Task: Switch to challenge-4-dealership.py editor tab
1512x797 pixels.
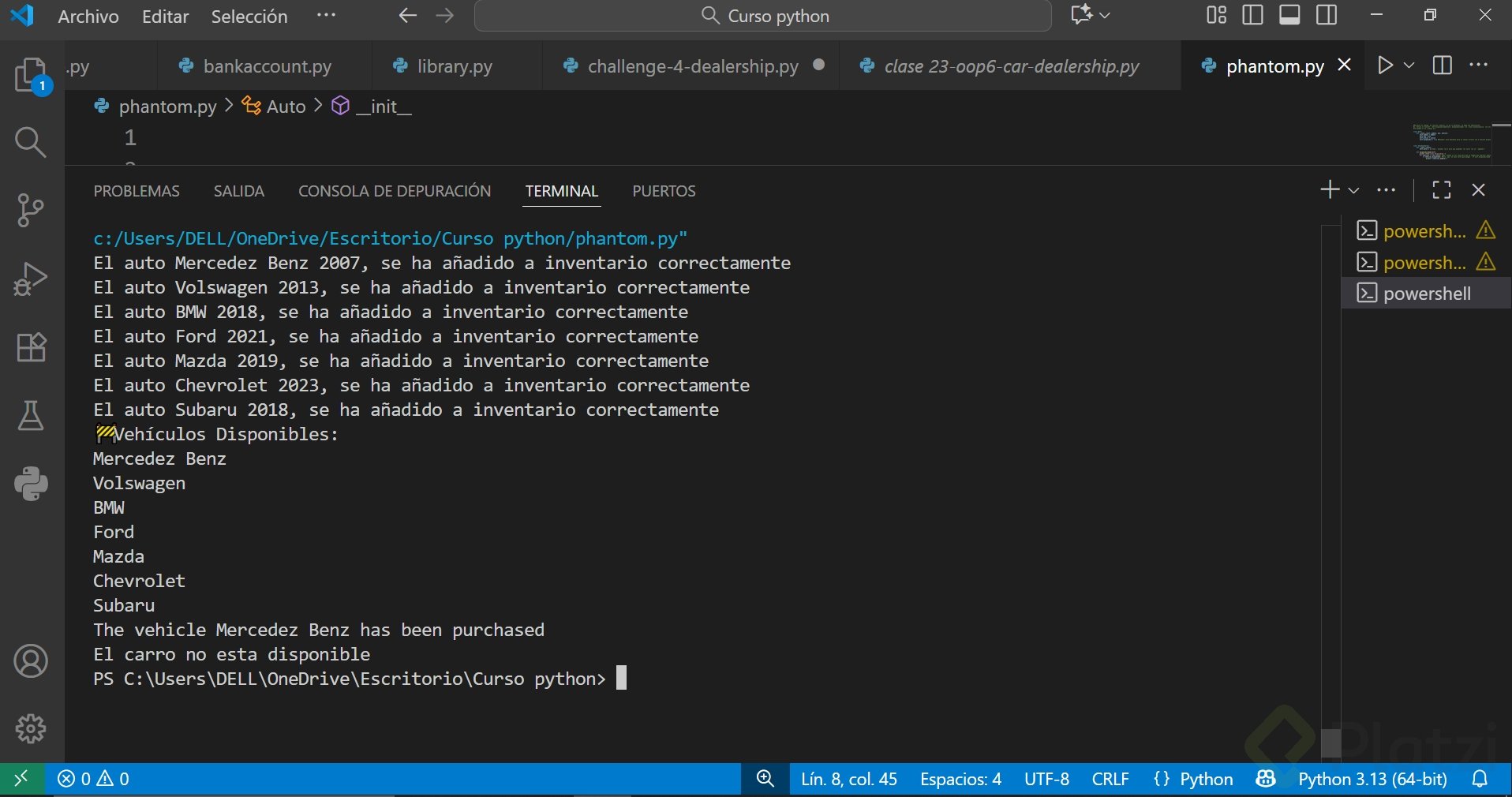Action: click(691, 66)
